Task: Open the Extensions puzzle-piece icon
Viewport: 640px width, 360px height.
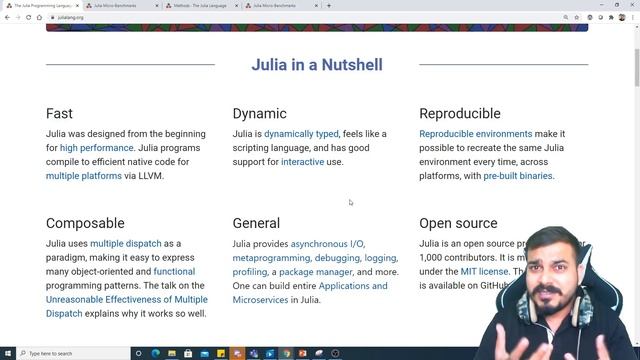Action: [611, 18]
